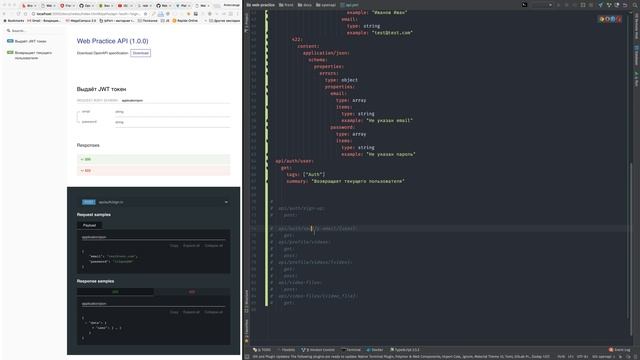Open run configuration dropdown in IDE toolbar
640x360 pixels.
click(542, 5)
